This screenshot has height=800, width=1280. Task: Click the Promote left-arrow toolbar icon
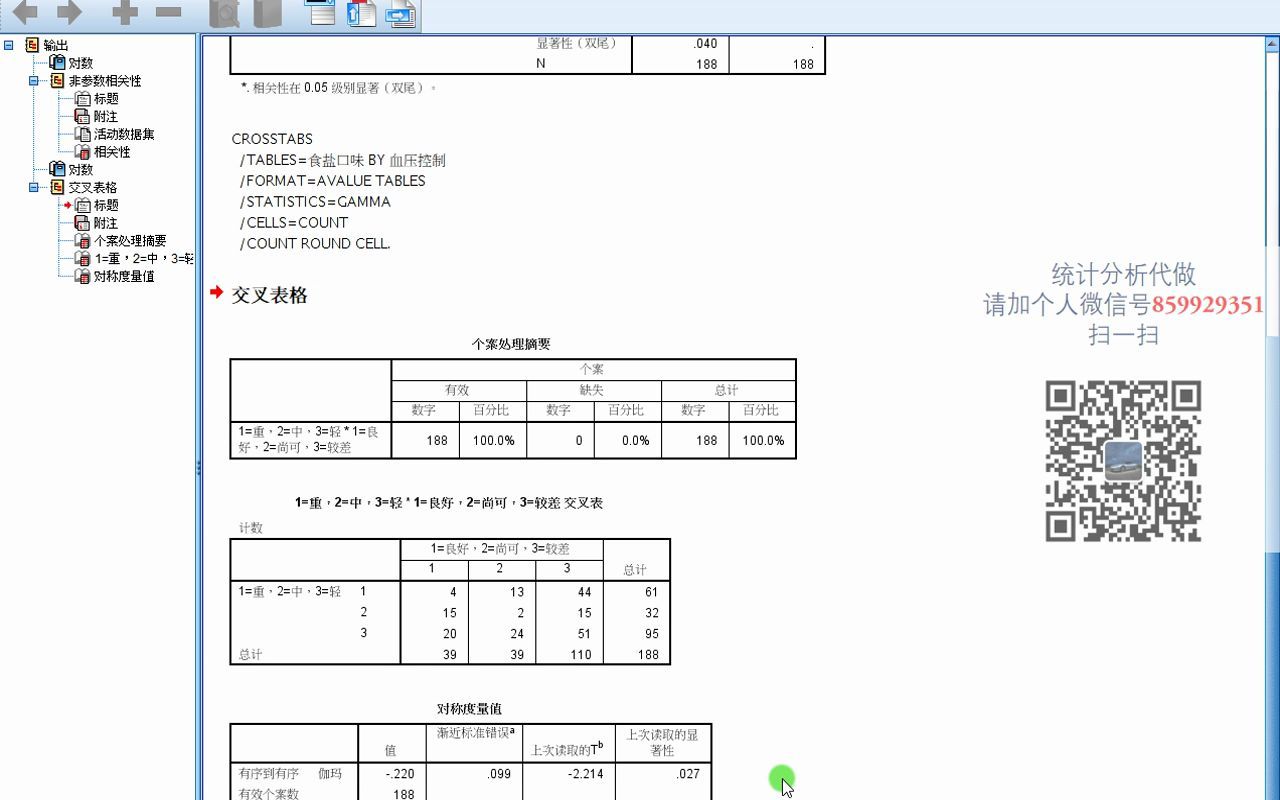click(24, 12)
